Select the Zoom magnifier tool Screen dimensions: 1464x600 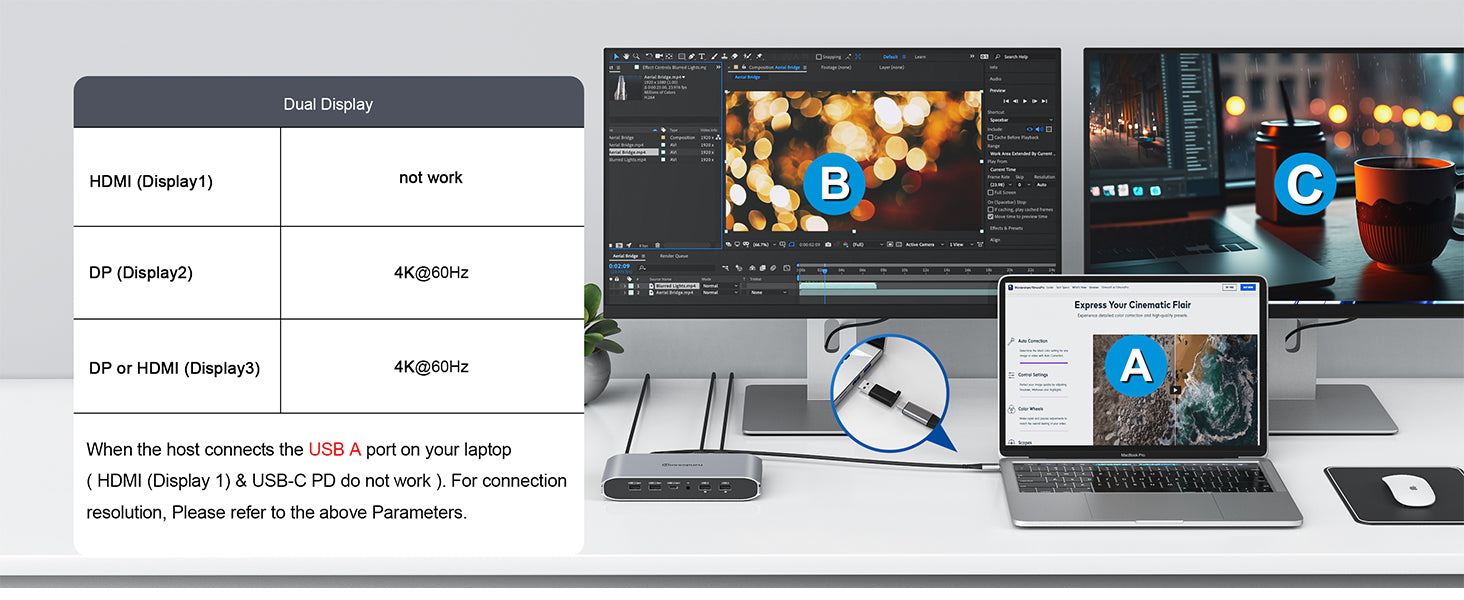tap(636, 57)
